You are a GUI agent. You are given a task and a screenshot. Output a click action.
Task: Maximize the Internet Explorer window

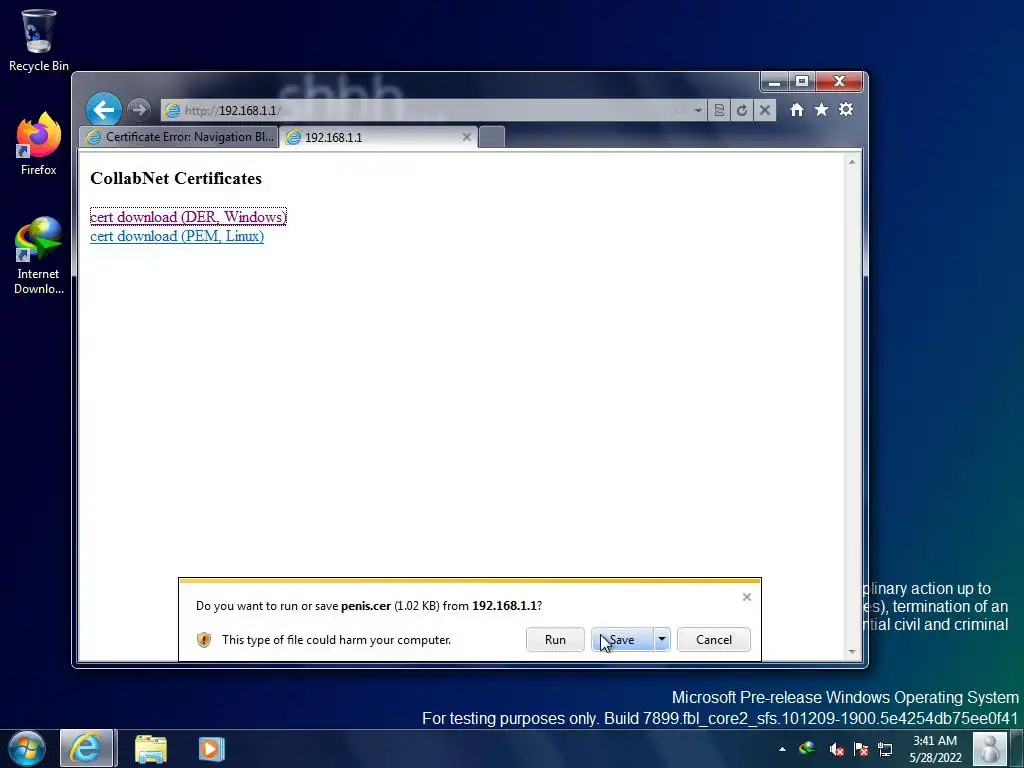pos(802,82)
